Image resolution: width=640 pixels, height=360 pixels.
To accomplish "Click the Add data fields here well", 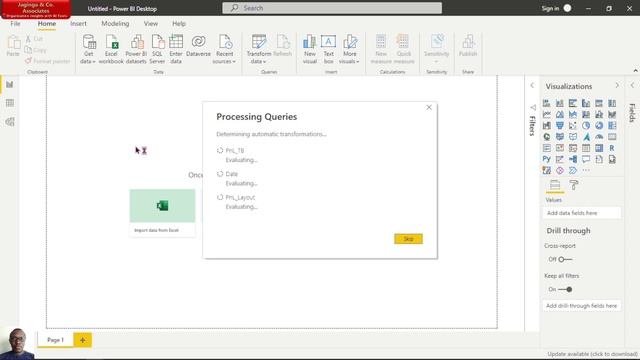I will click(582, 213).
